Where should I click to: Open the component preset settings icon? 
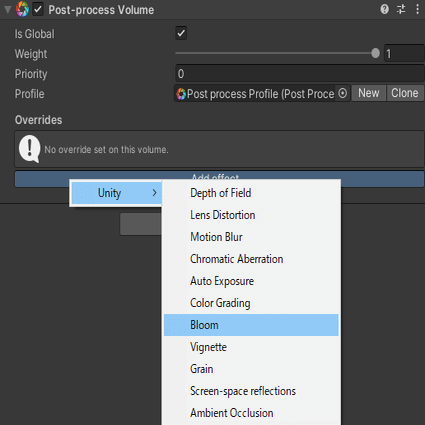[x=401, y=9]
